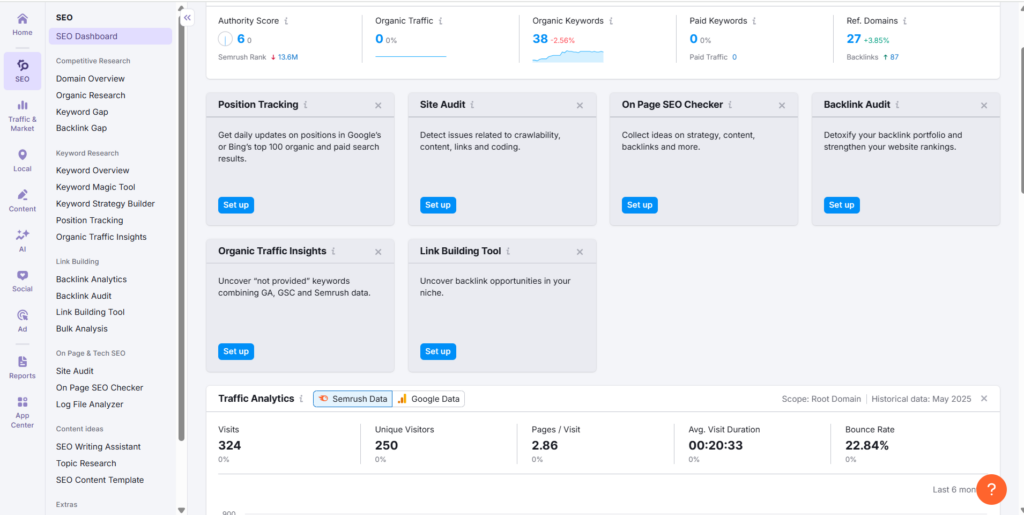Image resolution: width=1024 pixels, height=515 pixels.
Task: Click the info icon beside Site Audit title
Action: click(x=472, y=104)
